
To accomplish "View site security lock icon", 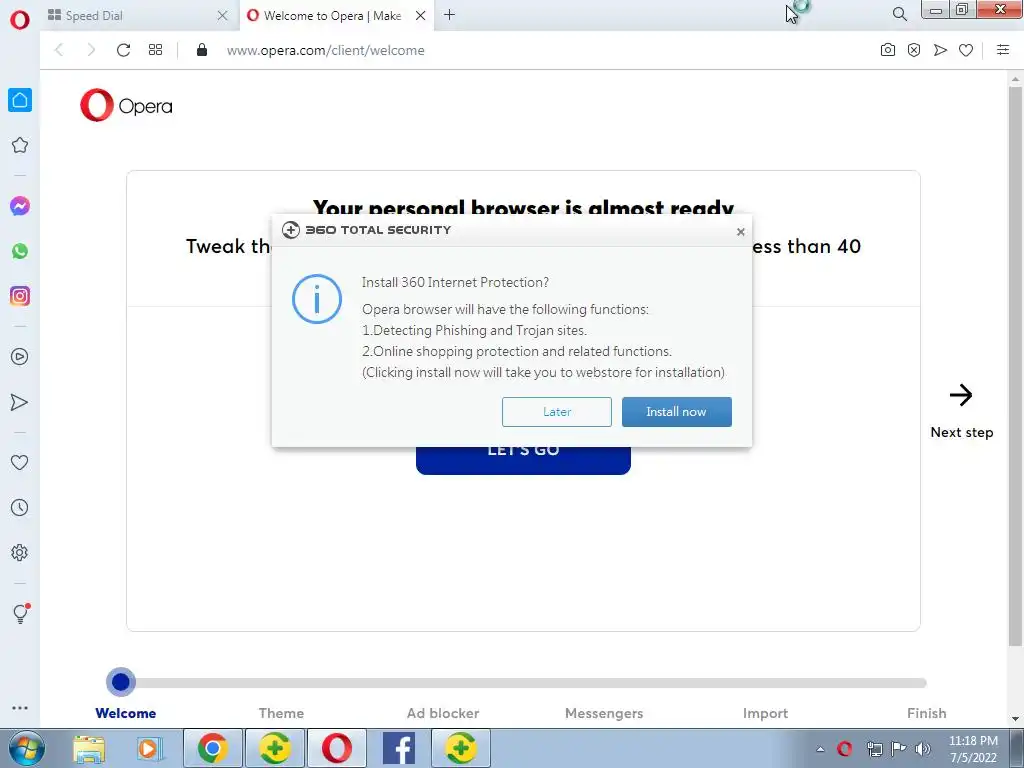I will [x=202, y=50].
